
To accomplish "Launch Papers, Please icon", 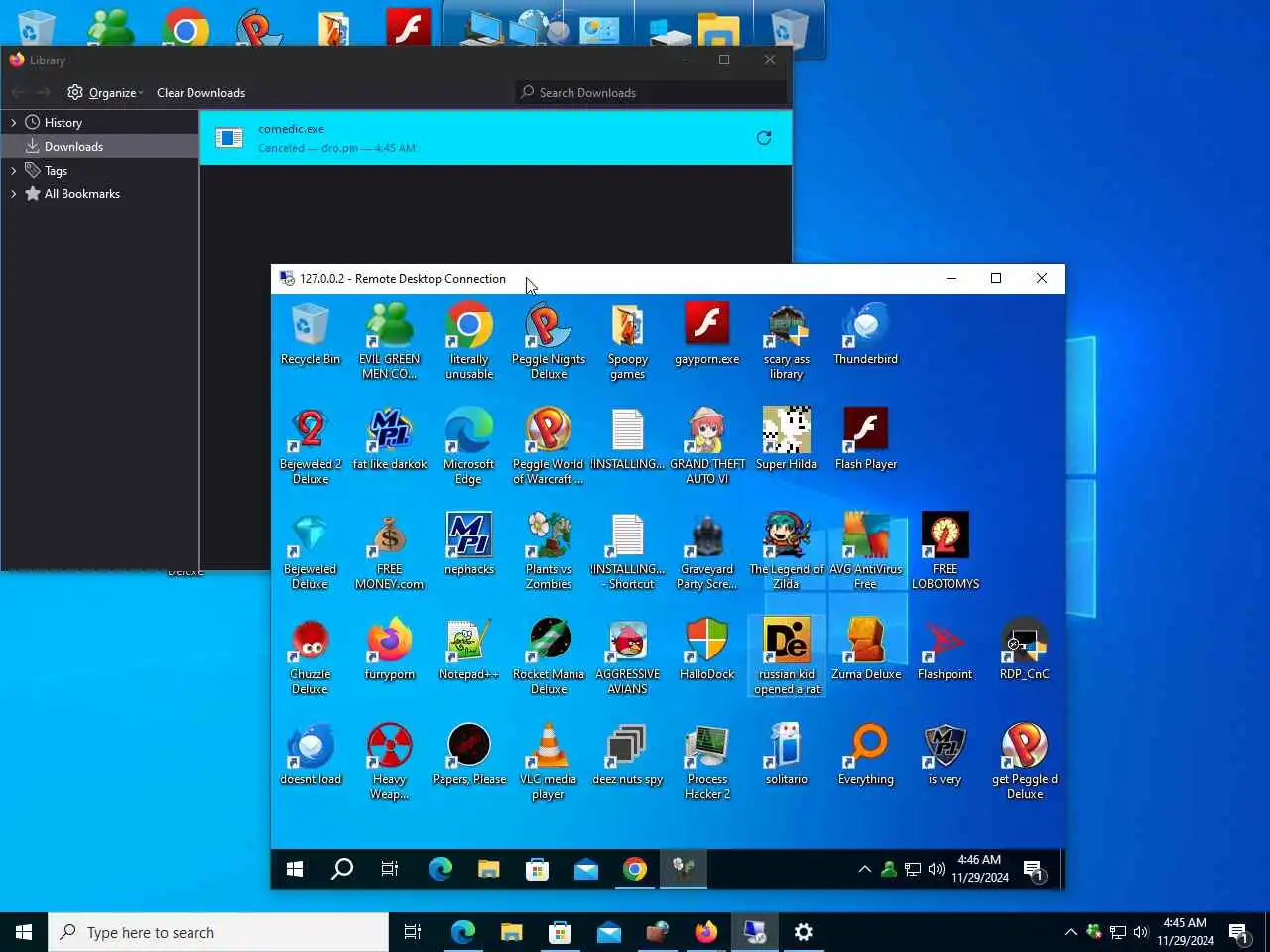I will tap(468, 754).
